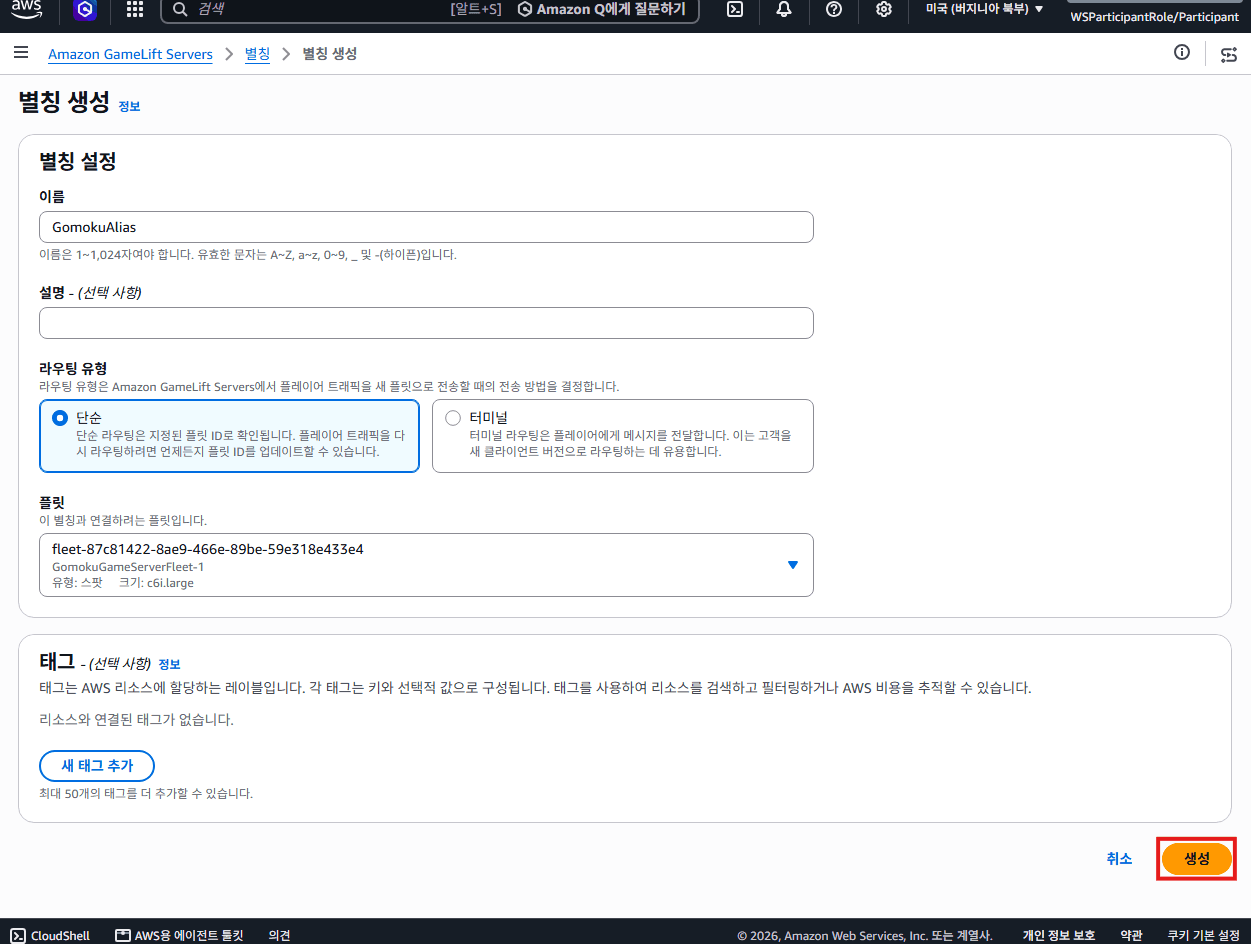Image resolution: width=1251 pixels, height=944 pixels.
Task: Click the 정보 link next to 태그
Action: [x=169, y=664]
